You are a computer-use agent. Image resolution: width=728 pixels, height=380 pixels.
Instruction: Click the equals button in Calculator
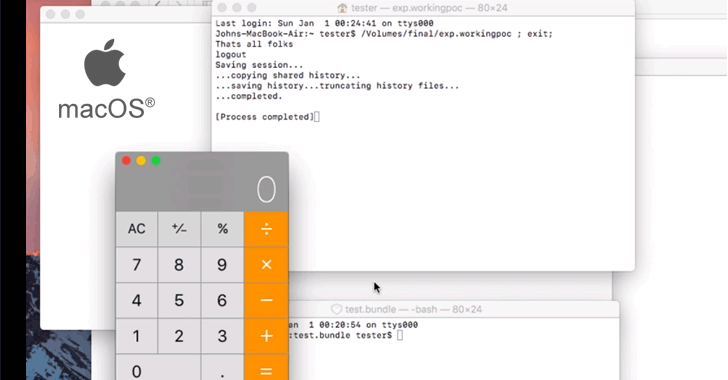point(266,368)
